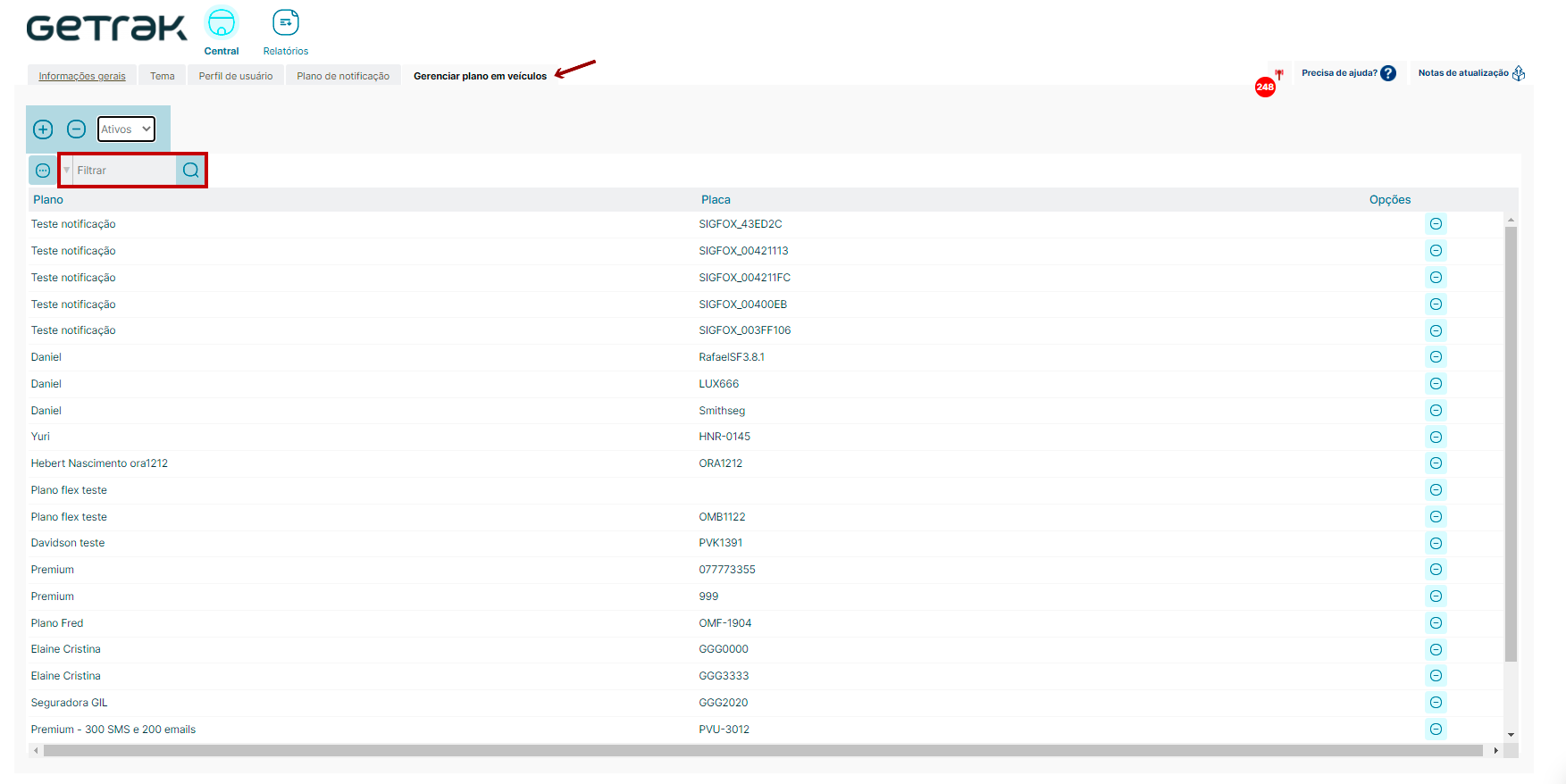
Task: Remove plan from ORA1212 row
Action: coord(1436,463)
